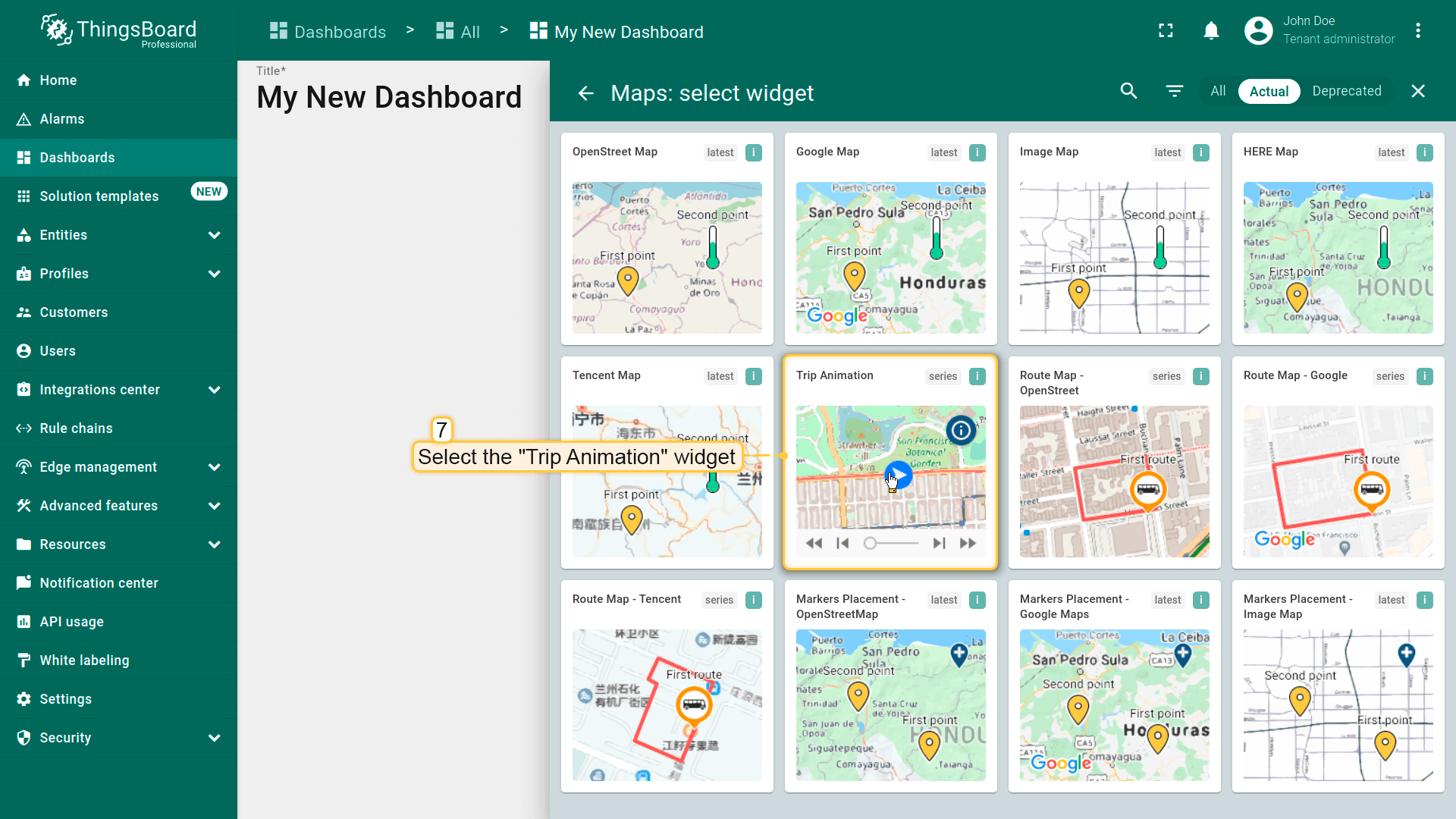The image size is (1456, 819).
Task: Open the Users page
Action: 118,351
